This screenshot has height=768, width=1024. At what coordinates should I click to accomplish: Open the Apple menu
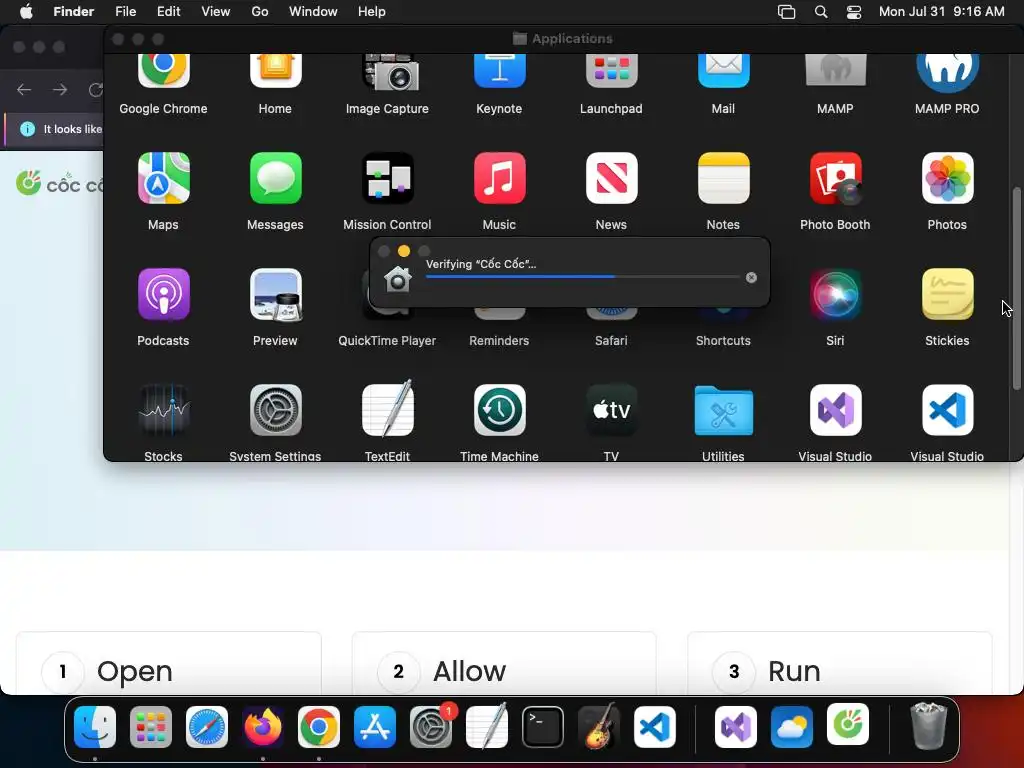(26, 12)
